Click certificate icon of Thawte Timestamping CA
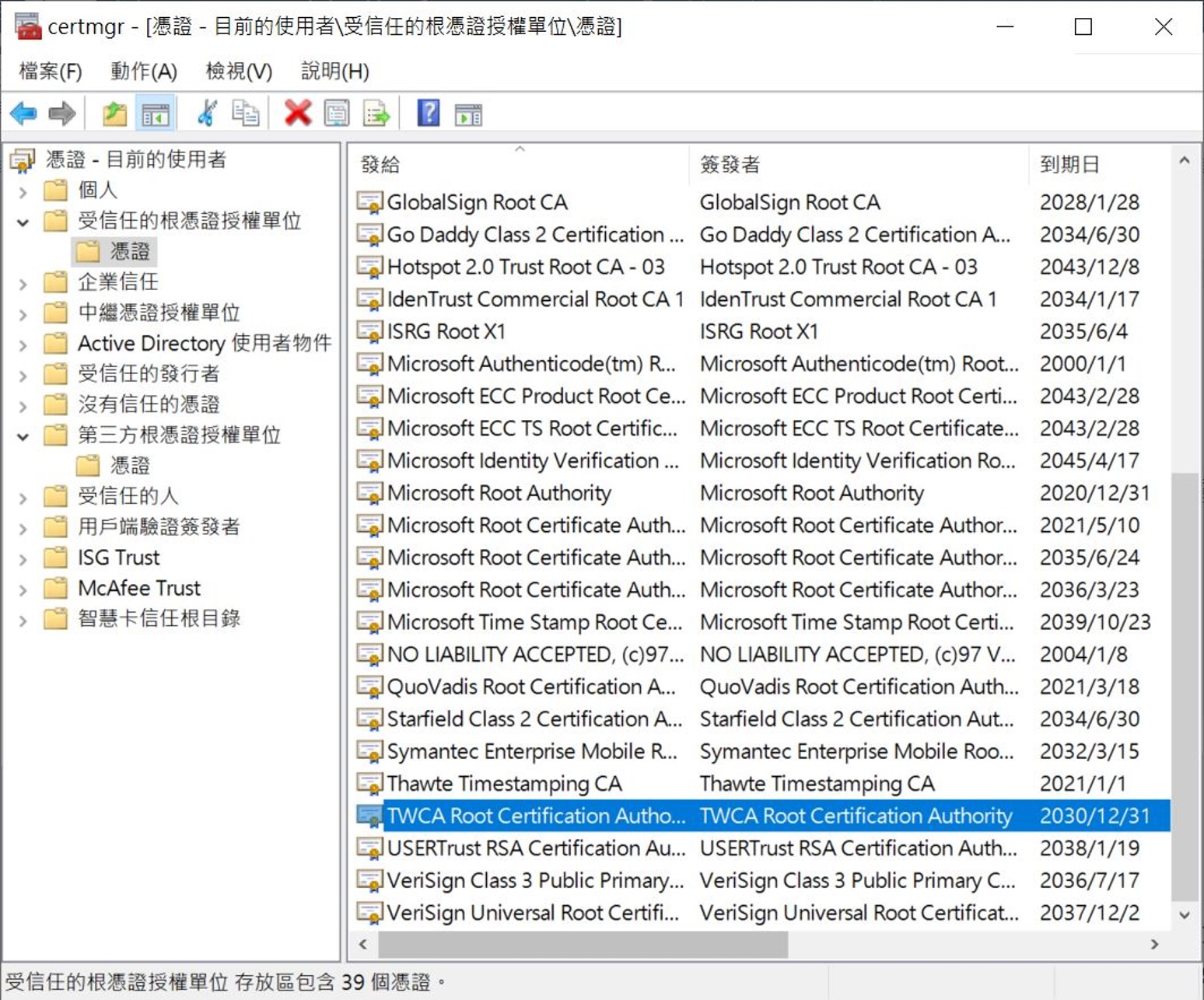This screenshot has width=1204, height=1000. pos(369,783)
